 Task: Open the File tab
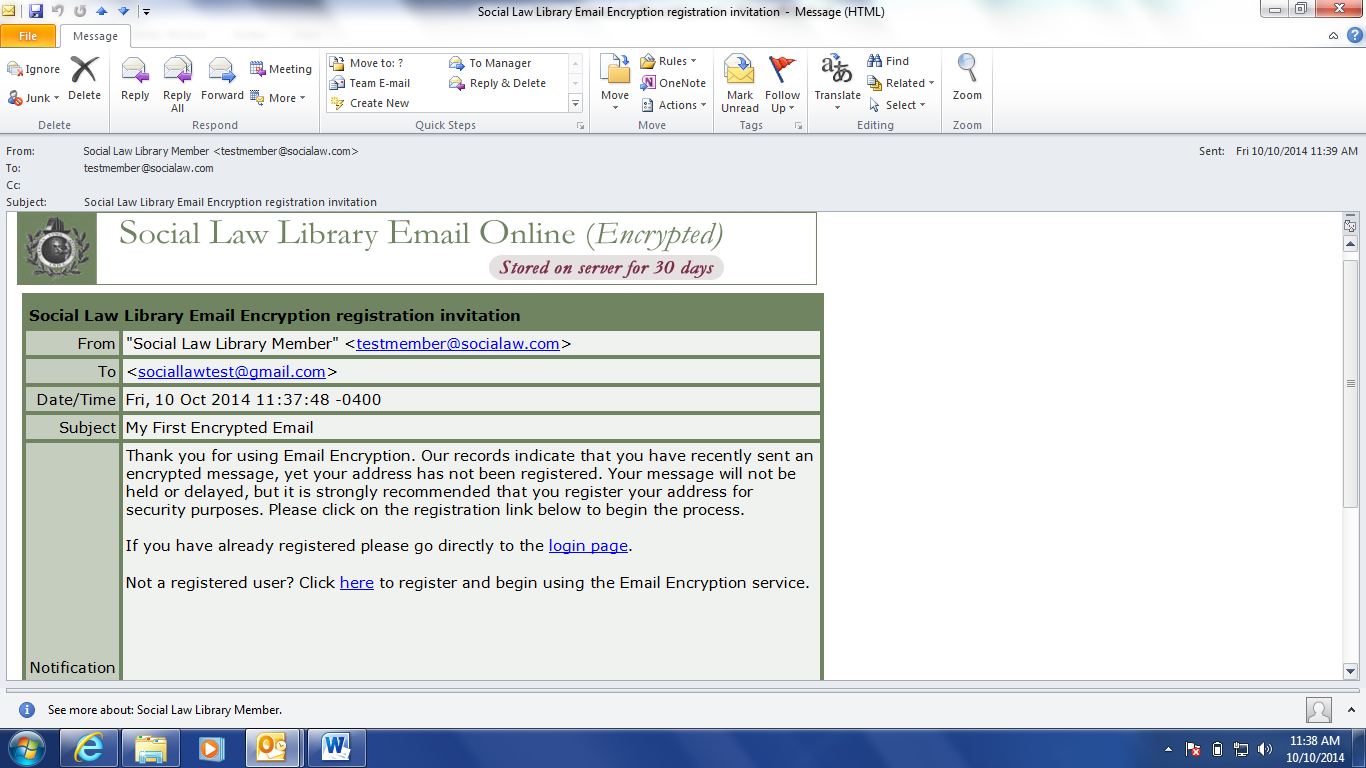(x=28, y=36)
